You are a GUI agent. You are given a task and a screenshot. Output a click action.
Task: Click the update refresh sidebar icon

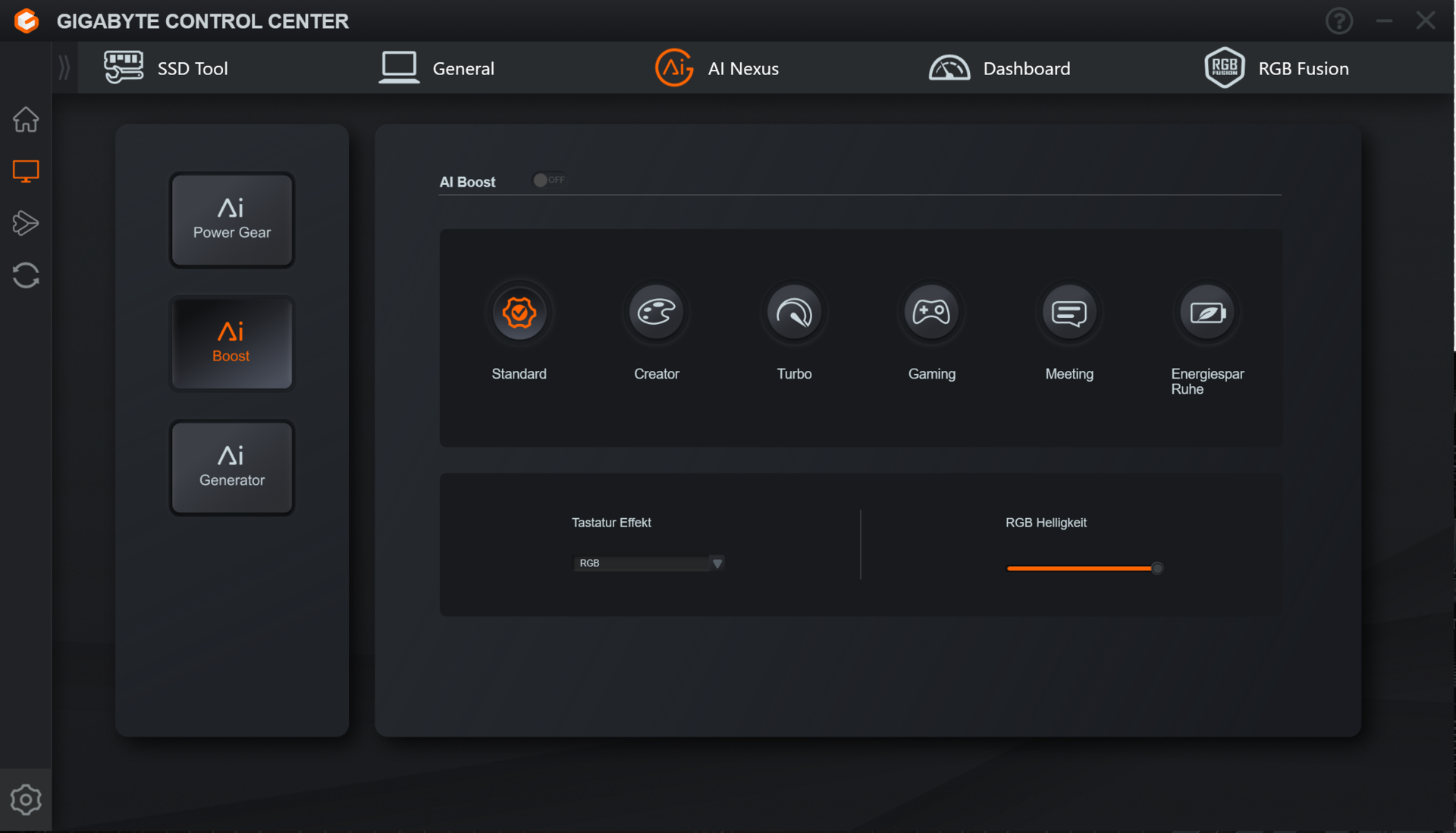[x=26, y=275]
